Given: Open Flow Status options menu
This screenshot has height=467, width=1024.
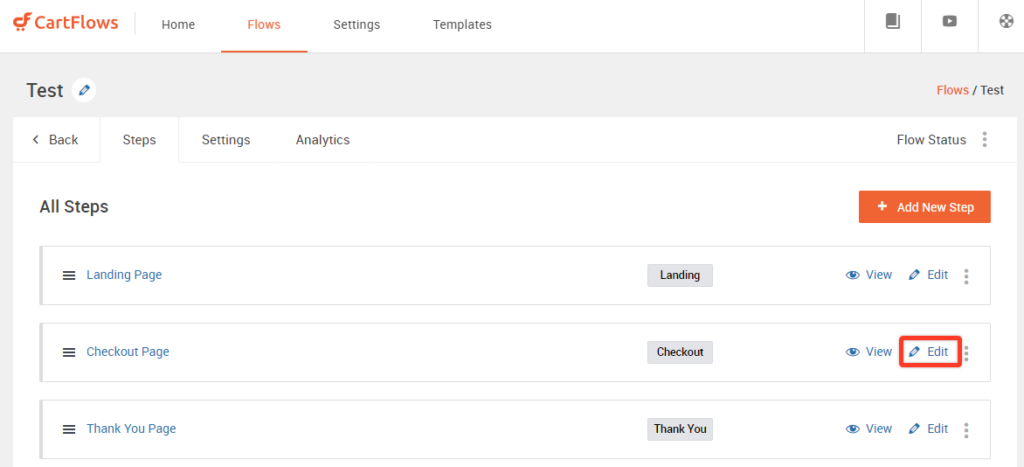Looking at the screenshot, I should 985,140.
